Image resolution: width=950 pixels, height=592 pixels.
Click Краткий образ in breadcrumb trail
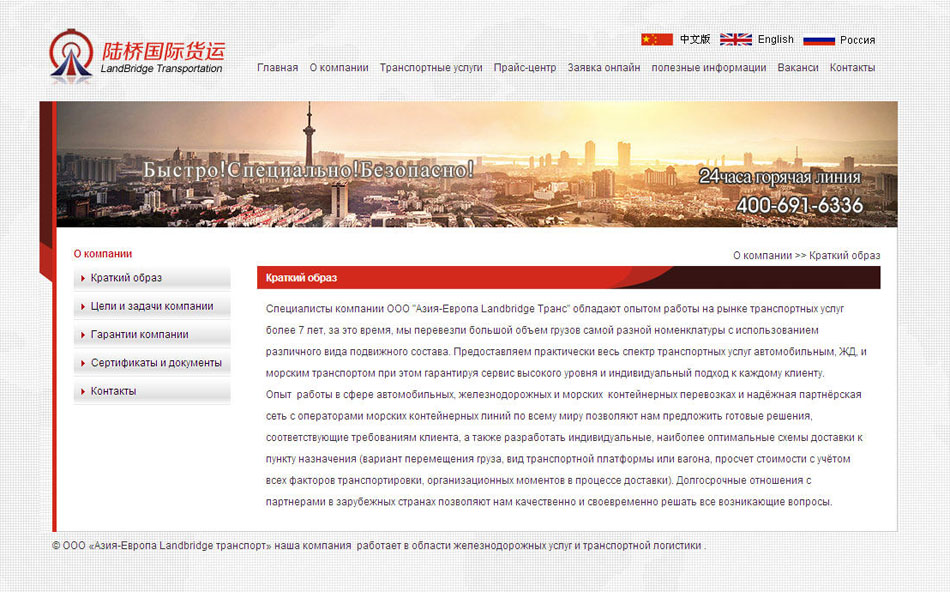(x=845, y=256)
